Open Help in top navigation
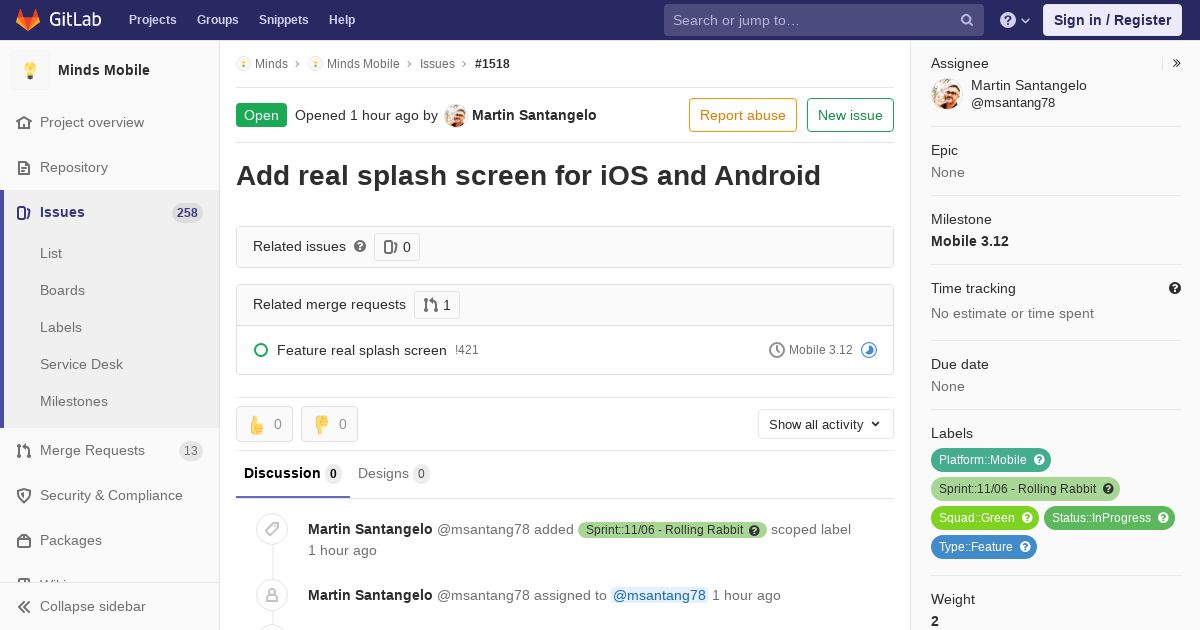The height and width of the screenshot is (630, 1200). [x=342, y=20]
